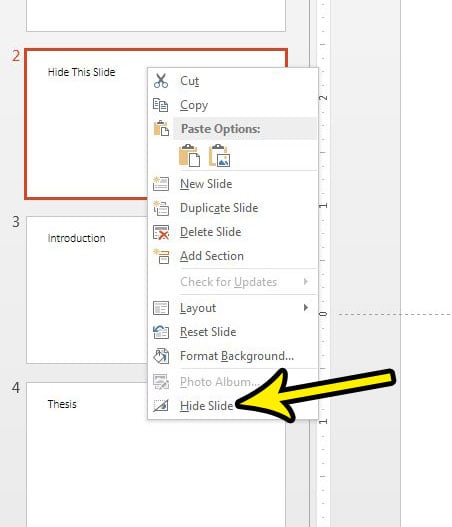Select Delete Slide menu entry
The height and width of the screenshot is (527, 452).
pos(233,232)
